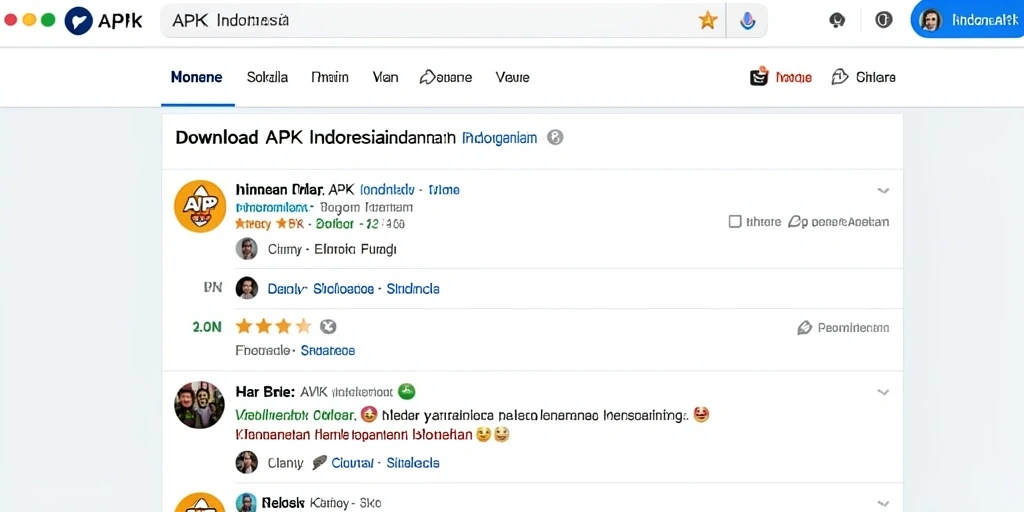This screenshot has width=1024, height=512.
Task: Click the orange AP app icon
Action: coord(200,206)
